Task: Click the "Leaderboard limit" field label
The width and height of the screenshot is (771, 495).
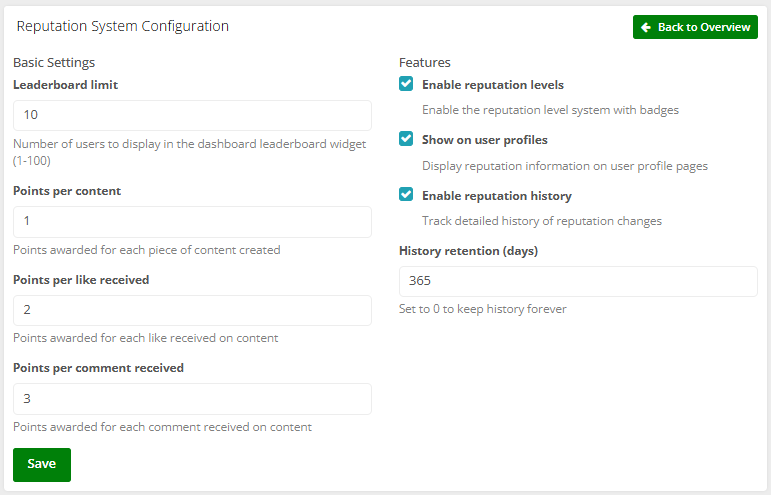Action: click(x=65, y=85)
